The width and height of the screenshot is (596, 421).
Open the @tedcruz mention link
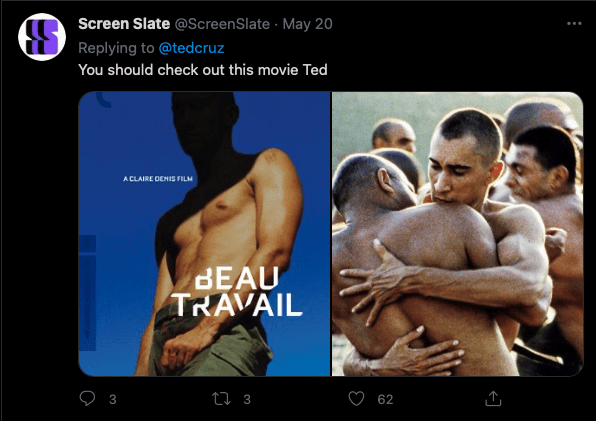click(x=191, y=48)
